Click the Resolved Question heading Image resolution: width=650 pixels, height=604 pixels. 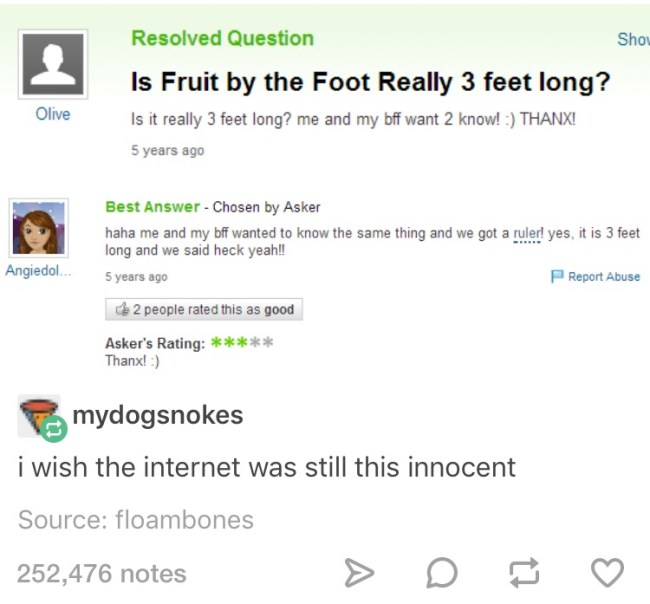tap(222, 38)
